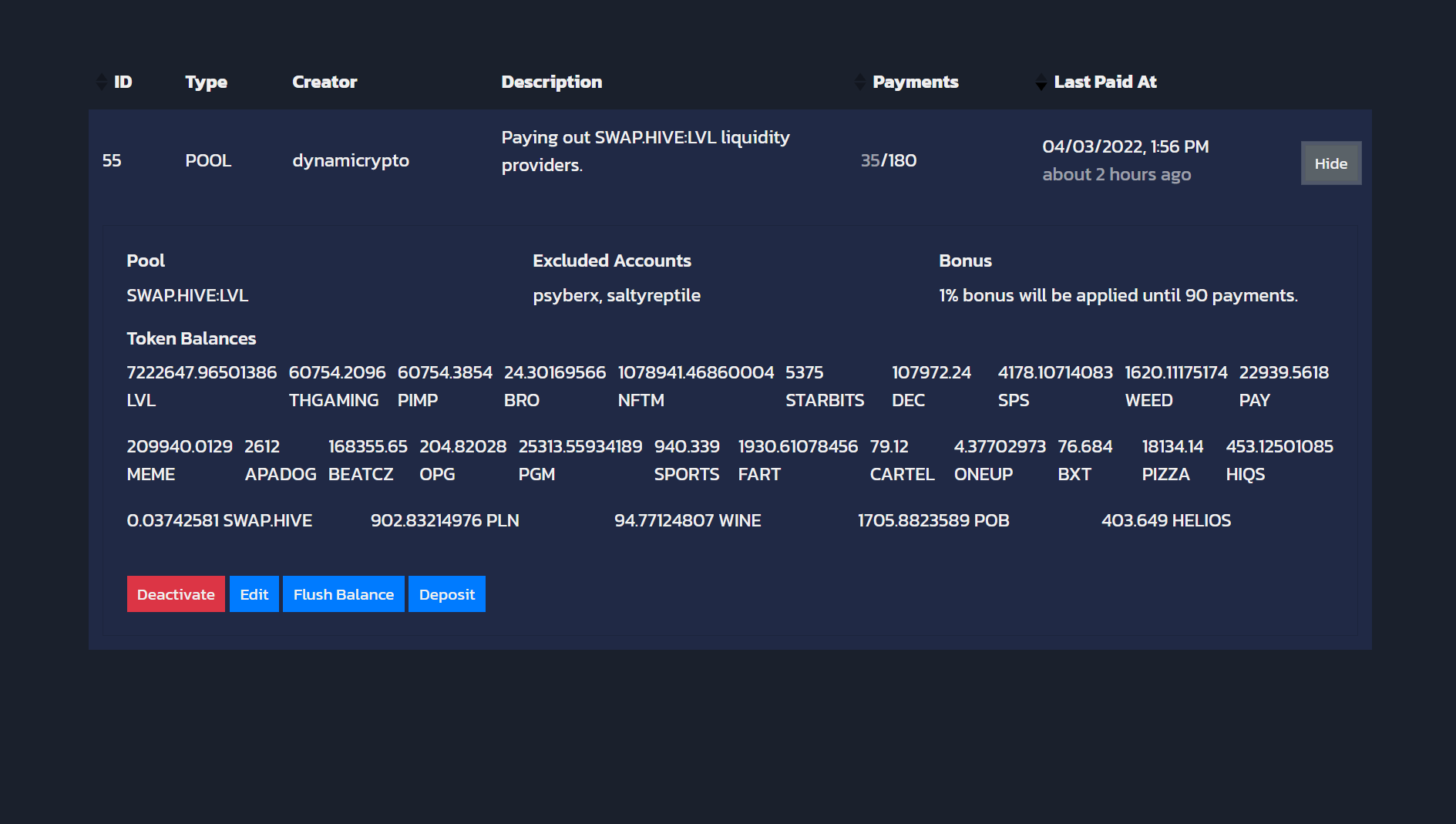Select creator name dynamicrypto
Screen dimensions: 1456x824
pos(351,160)
